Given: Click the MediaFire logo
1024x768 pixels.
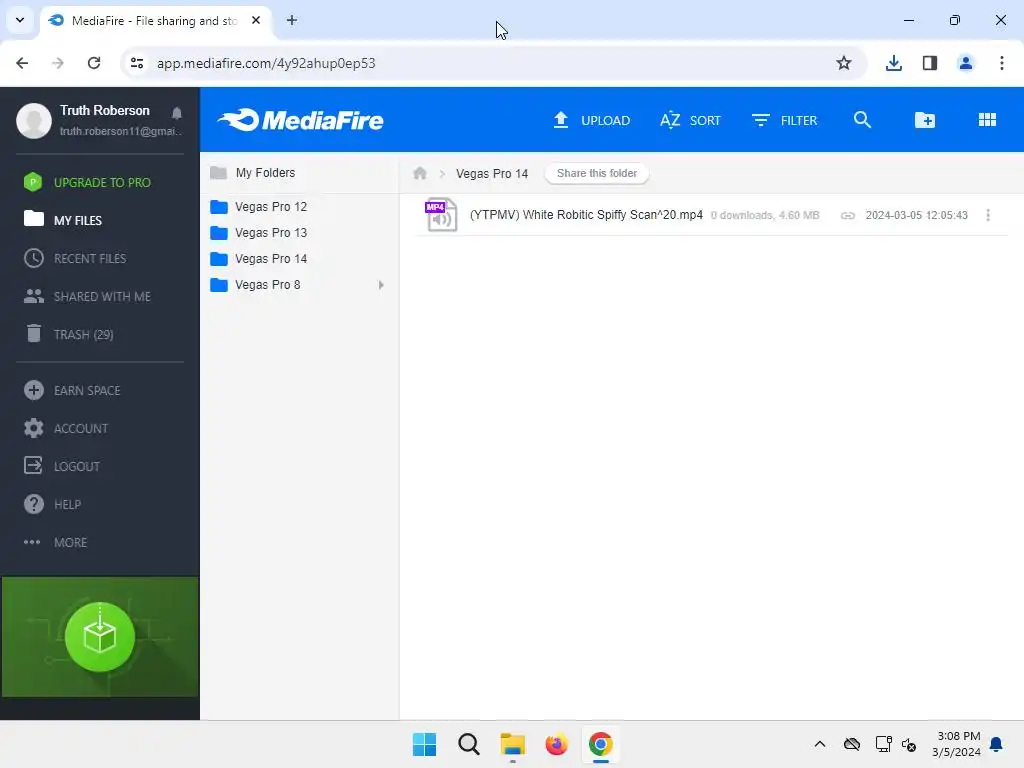Looking at the screenshot, I should 300,120.
